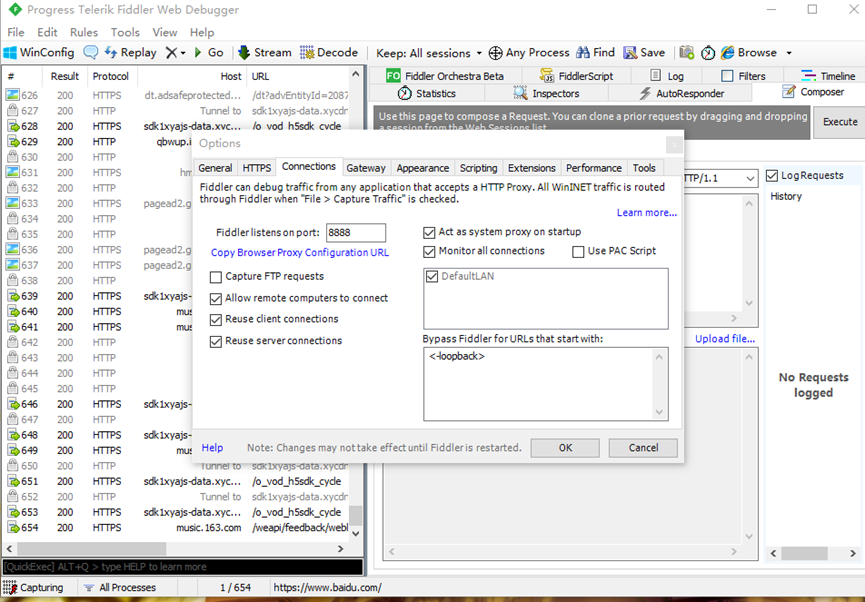Open the Inspectors tab
Screen dimensions: 865x602
(x=546, y=93)
